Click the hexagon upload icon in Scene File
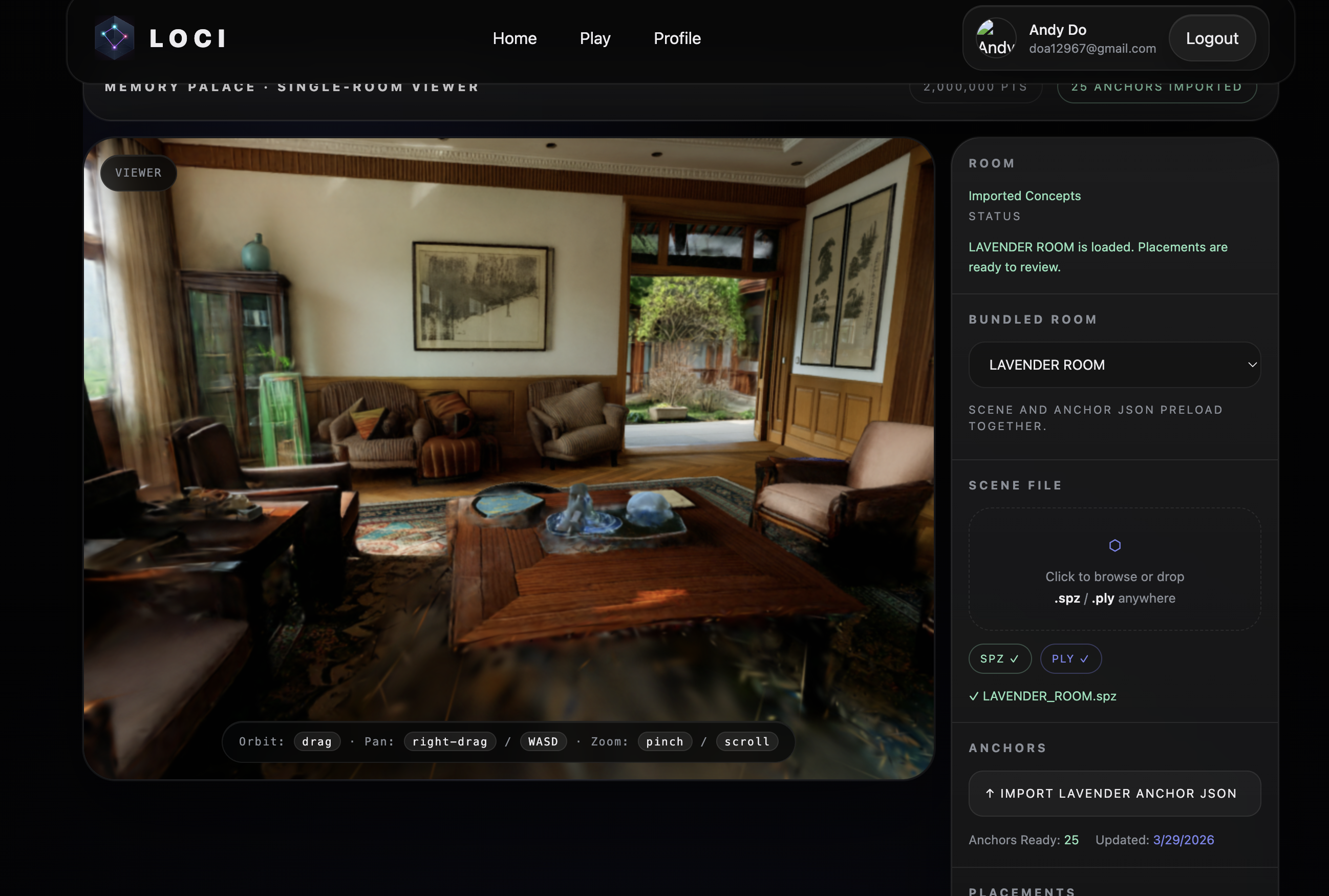Viewport: 1329px width, 896px height. [1114, 545]
